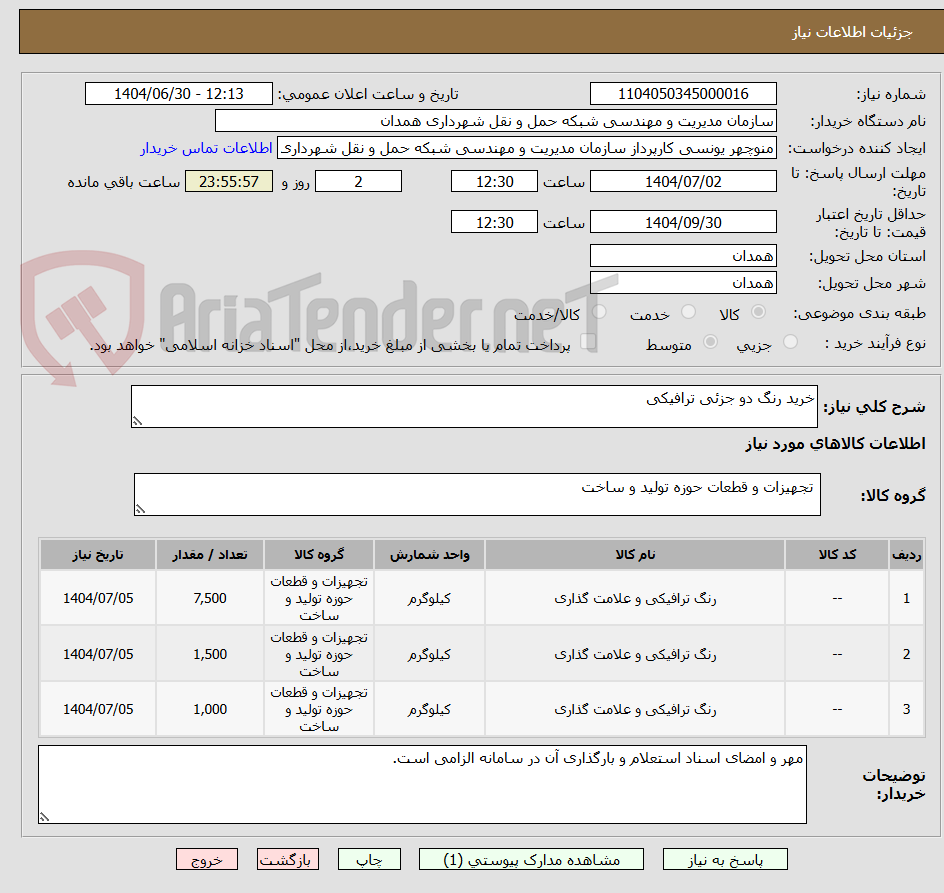Click the خروج (Exit) button
The height and width of the screenshot is (893, 944).
(x=207, y=859)
